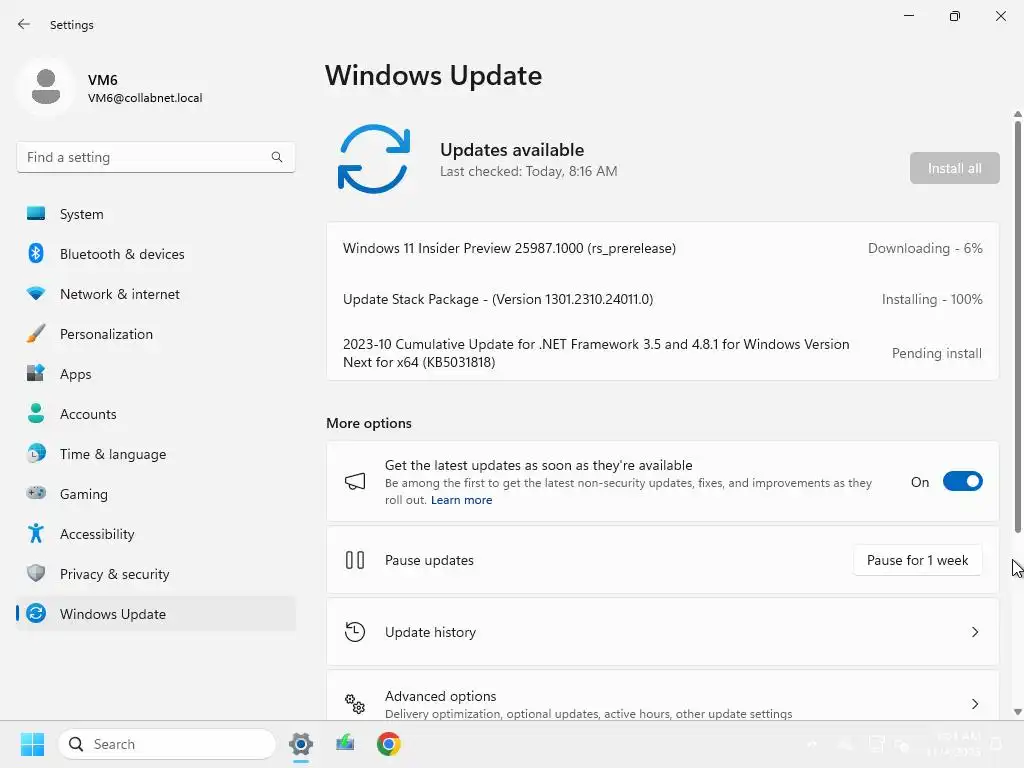Viewport: 1024px width, 768px height.
Task: Go back using the Settings back arrow
Action: 24,24
